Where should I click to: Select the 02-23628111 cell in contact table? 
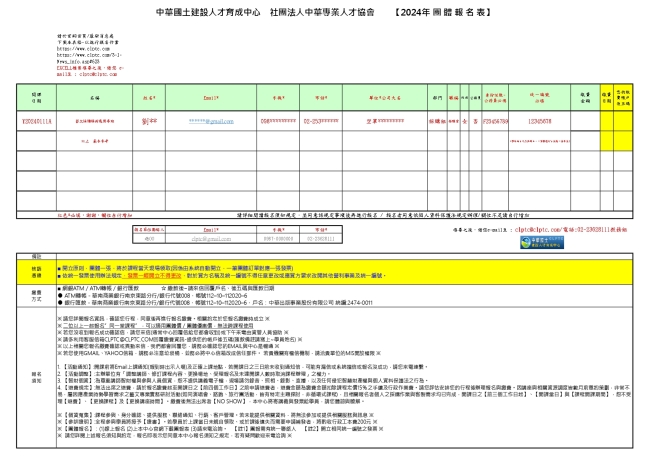tap(321, 239)
